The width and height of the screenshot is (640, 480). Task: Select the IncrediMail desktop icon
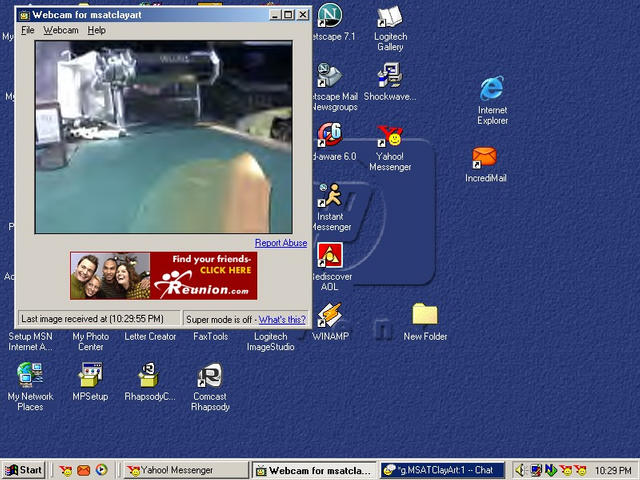484,158
